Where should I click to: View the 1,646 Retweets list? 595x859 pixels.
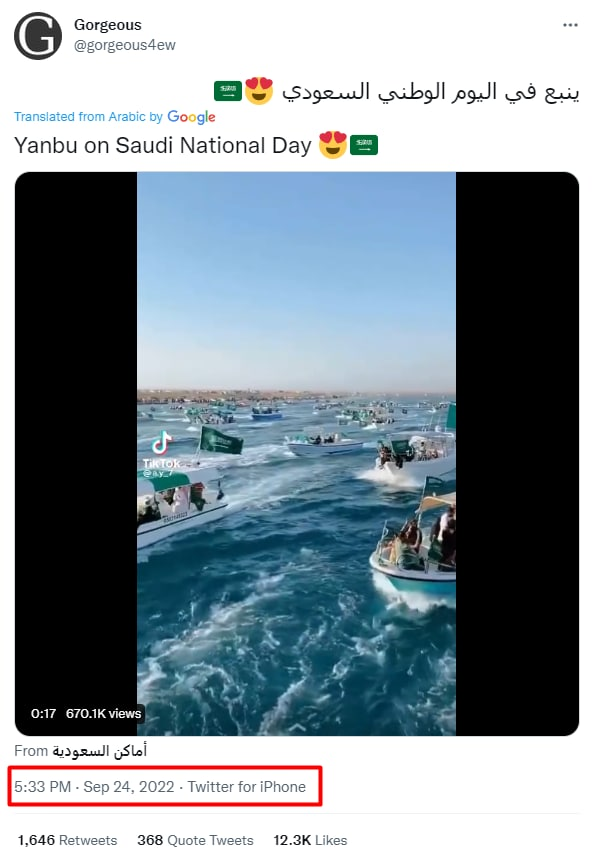tap(67, 840)
